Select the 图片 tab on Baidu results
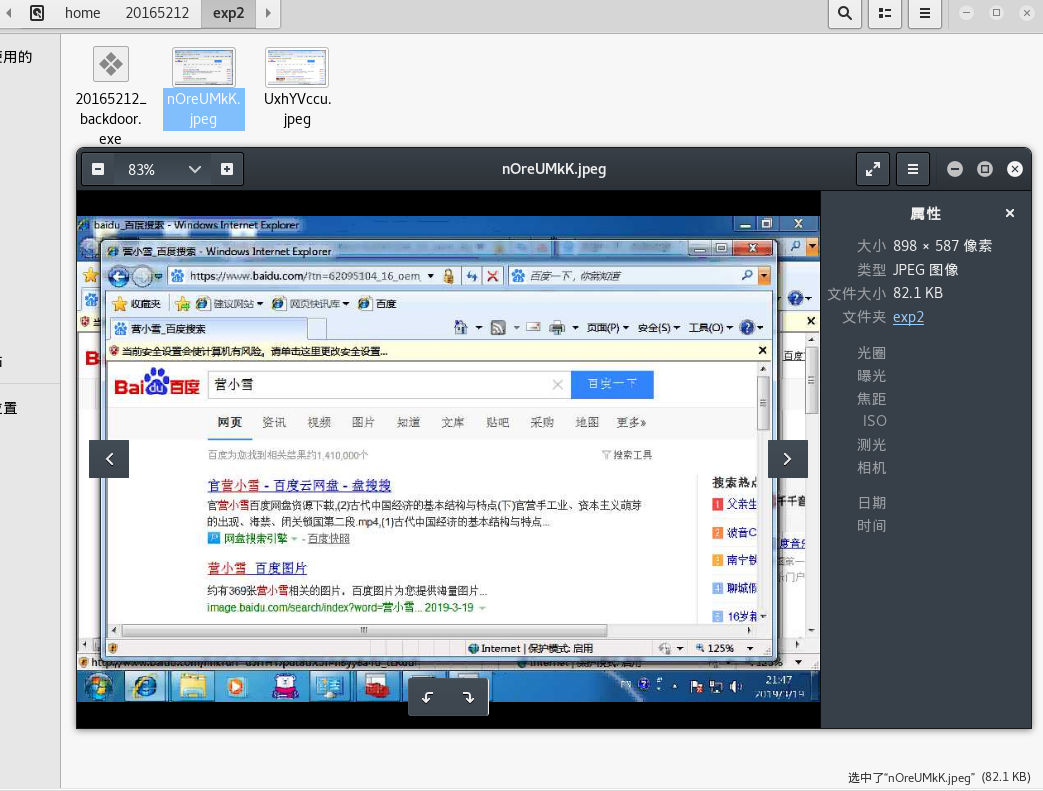 click(363, 422)
